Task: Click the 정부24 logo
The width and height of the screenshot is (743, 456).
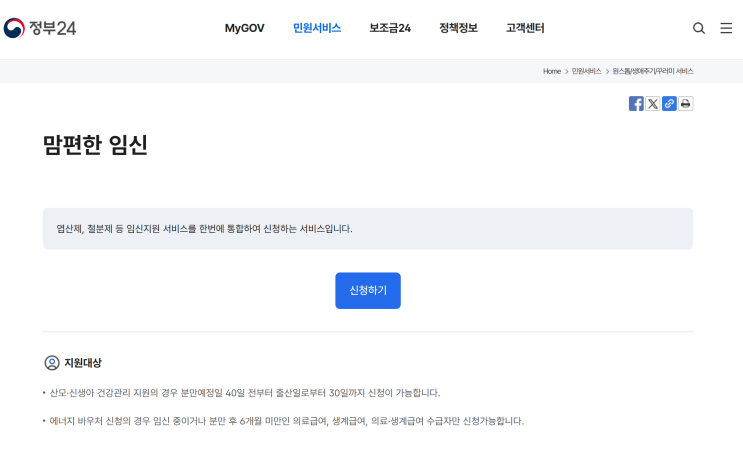Action: click(x=40, y=28)
